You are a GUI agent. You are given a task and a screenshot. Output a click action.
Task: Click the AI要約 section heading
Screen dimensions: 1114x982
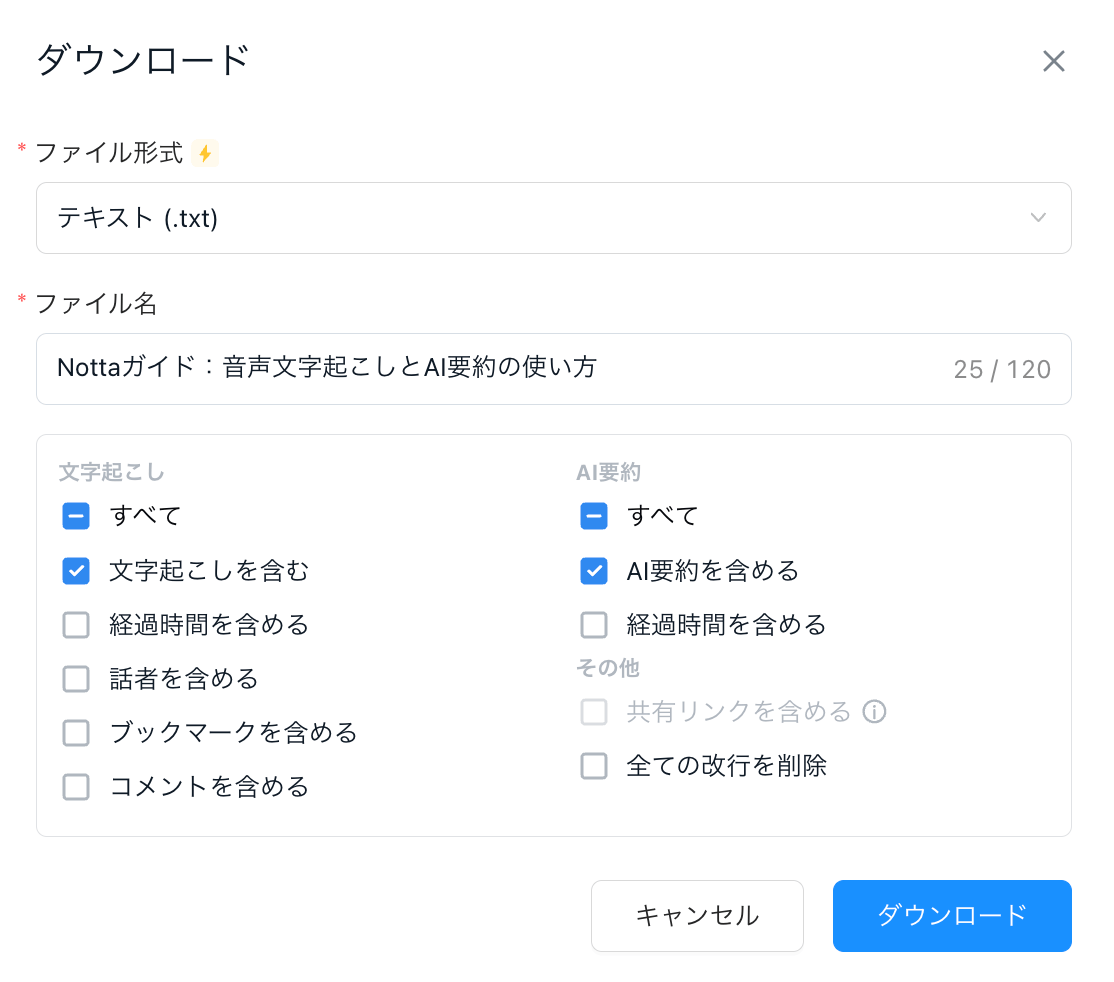point(609,472)
